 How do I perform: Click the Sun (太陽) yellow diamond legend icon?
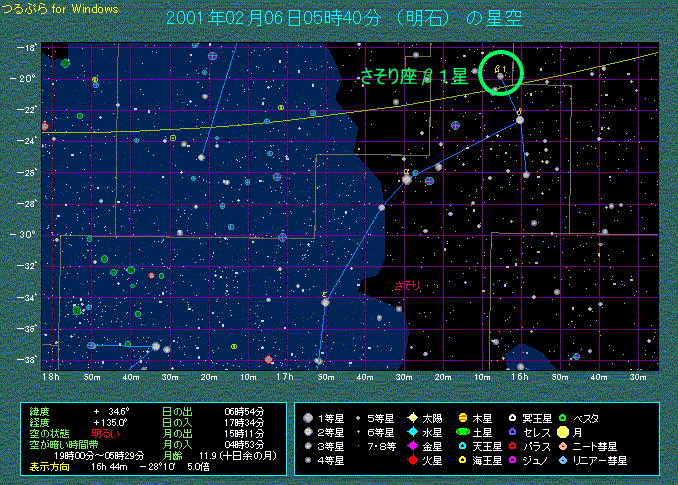tap(413, 416)
